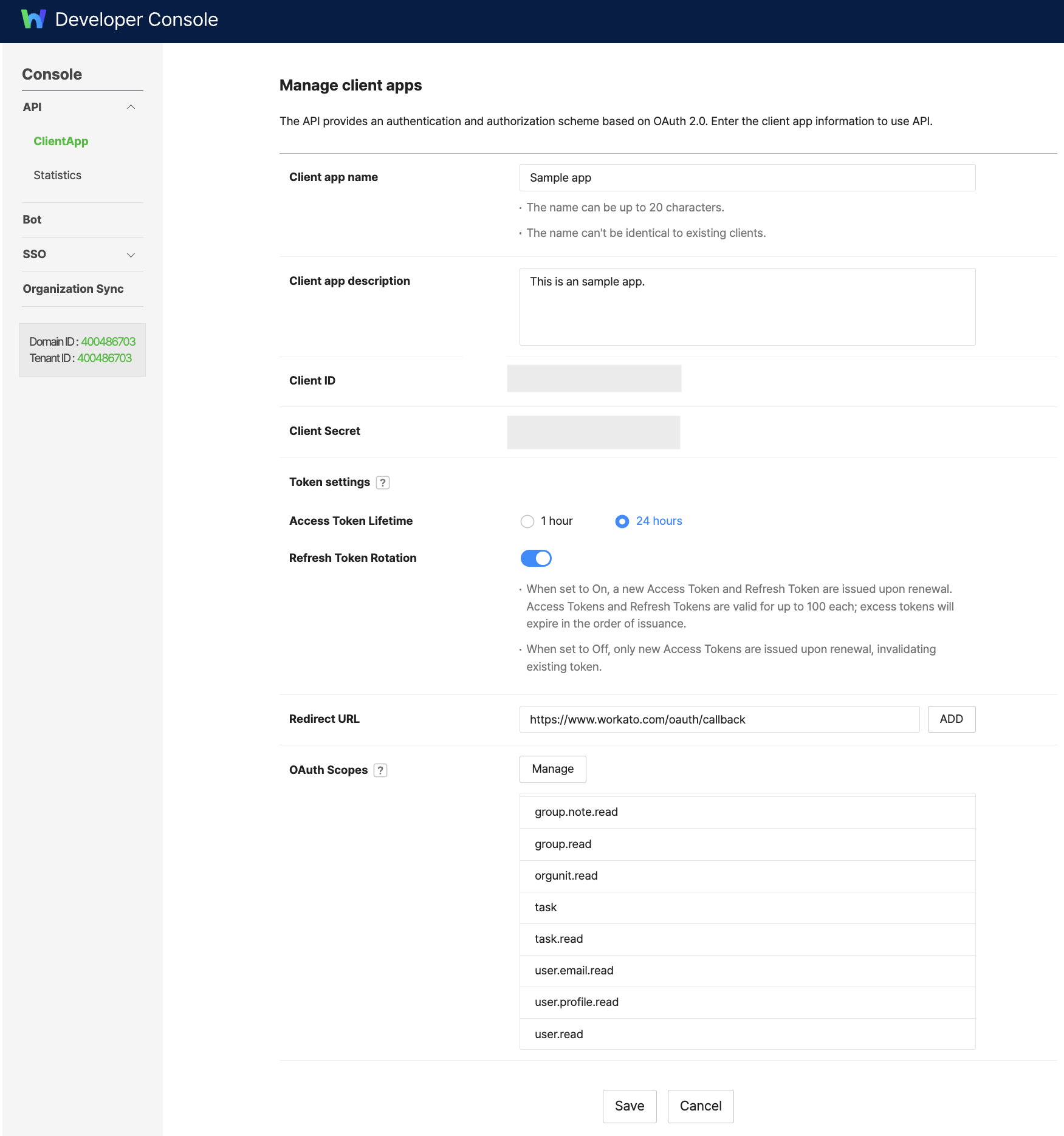Open Manage for OAuth Scopes
Image resolution: width=1064 pixels, height=1136 pixels.
coord(552,769)
